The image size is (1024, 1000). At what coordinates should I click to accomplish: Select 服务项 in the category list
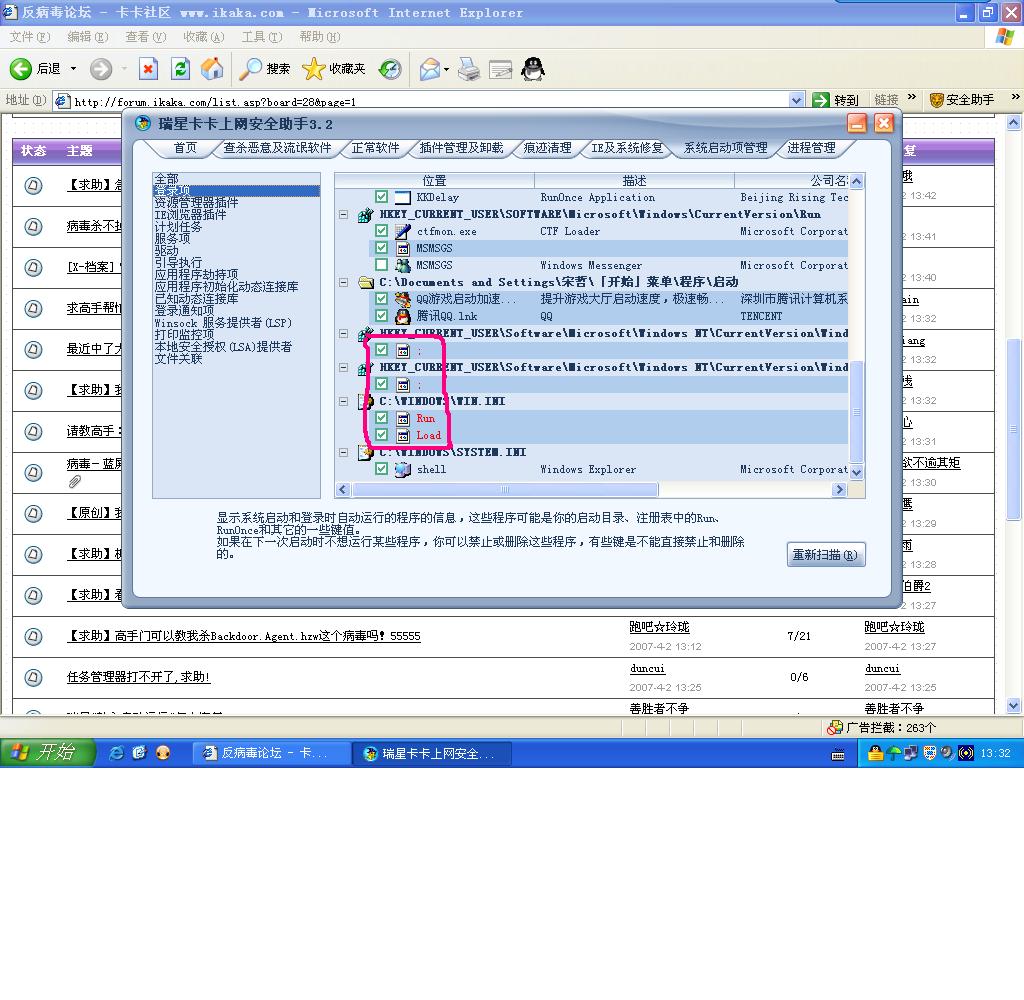172,238
